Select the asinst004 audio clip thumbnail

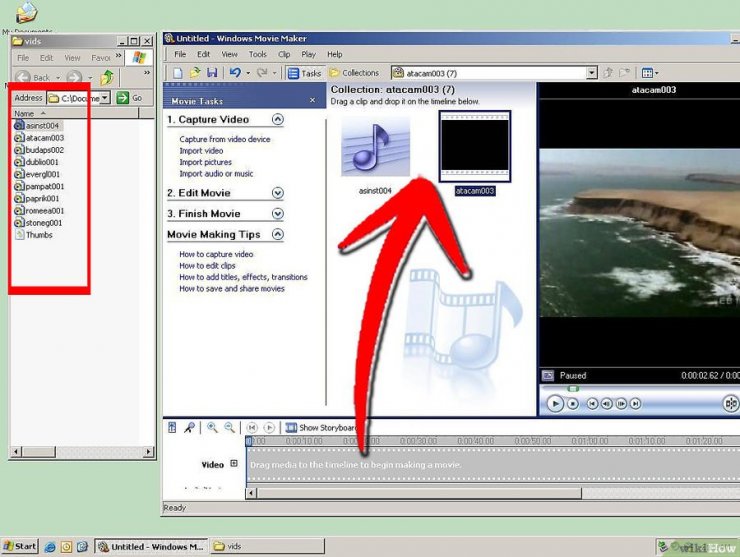click(x=375, y=147)
